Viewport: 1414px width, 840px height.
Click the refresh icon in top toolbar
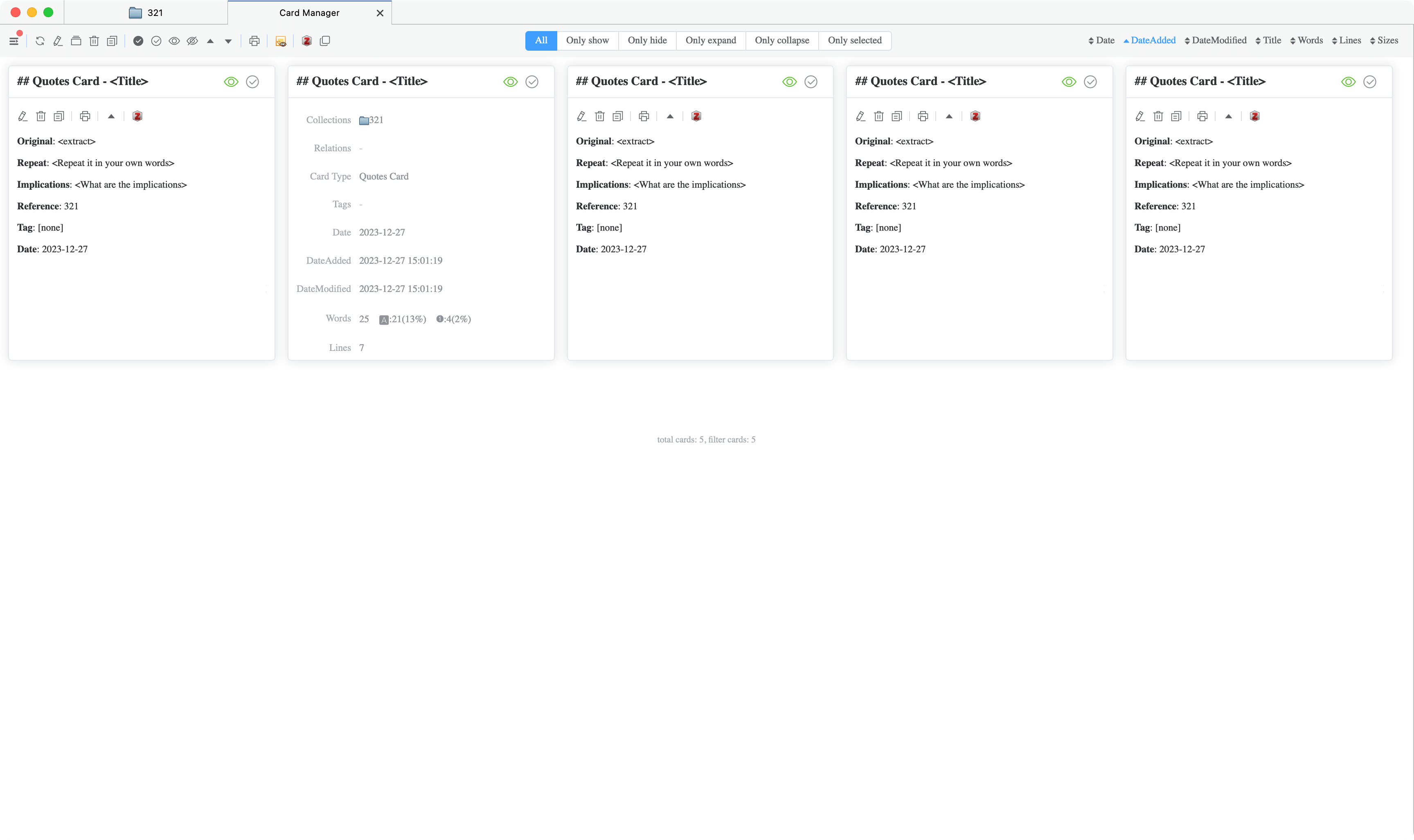point(40,41)
